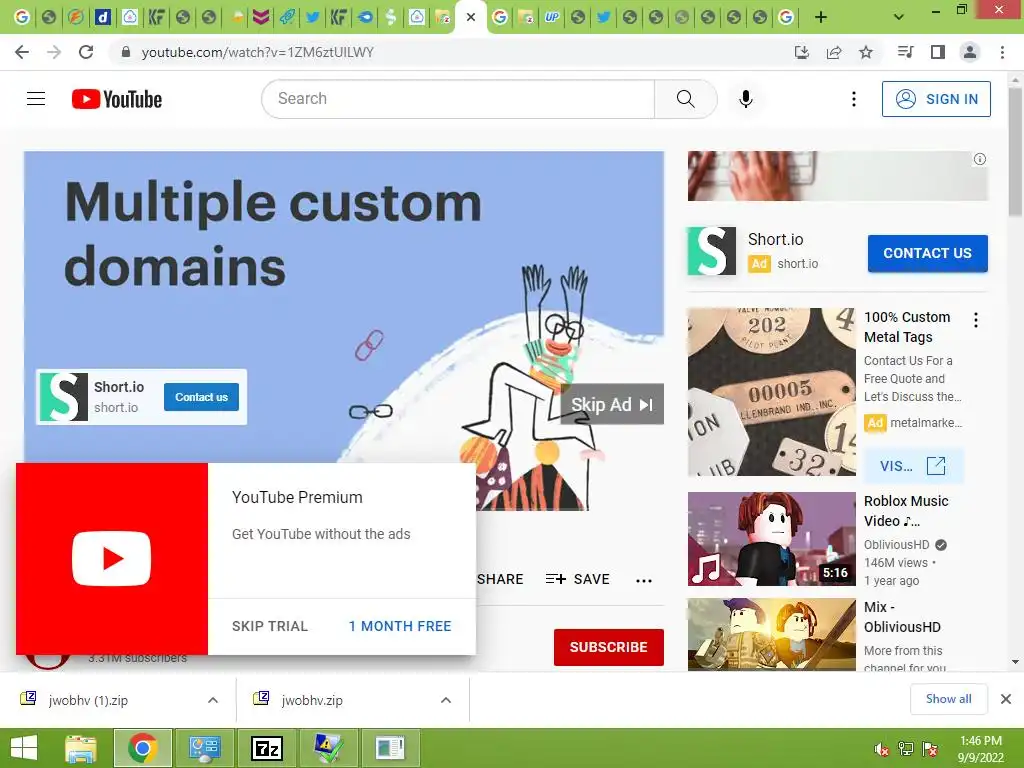Open the Chrome profile avatar
The width and height of the screenshot is (1024, 768).
pos(970,52)
